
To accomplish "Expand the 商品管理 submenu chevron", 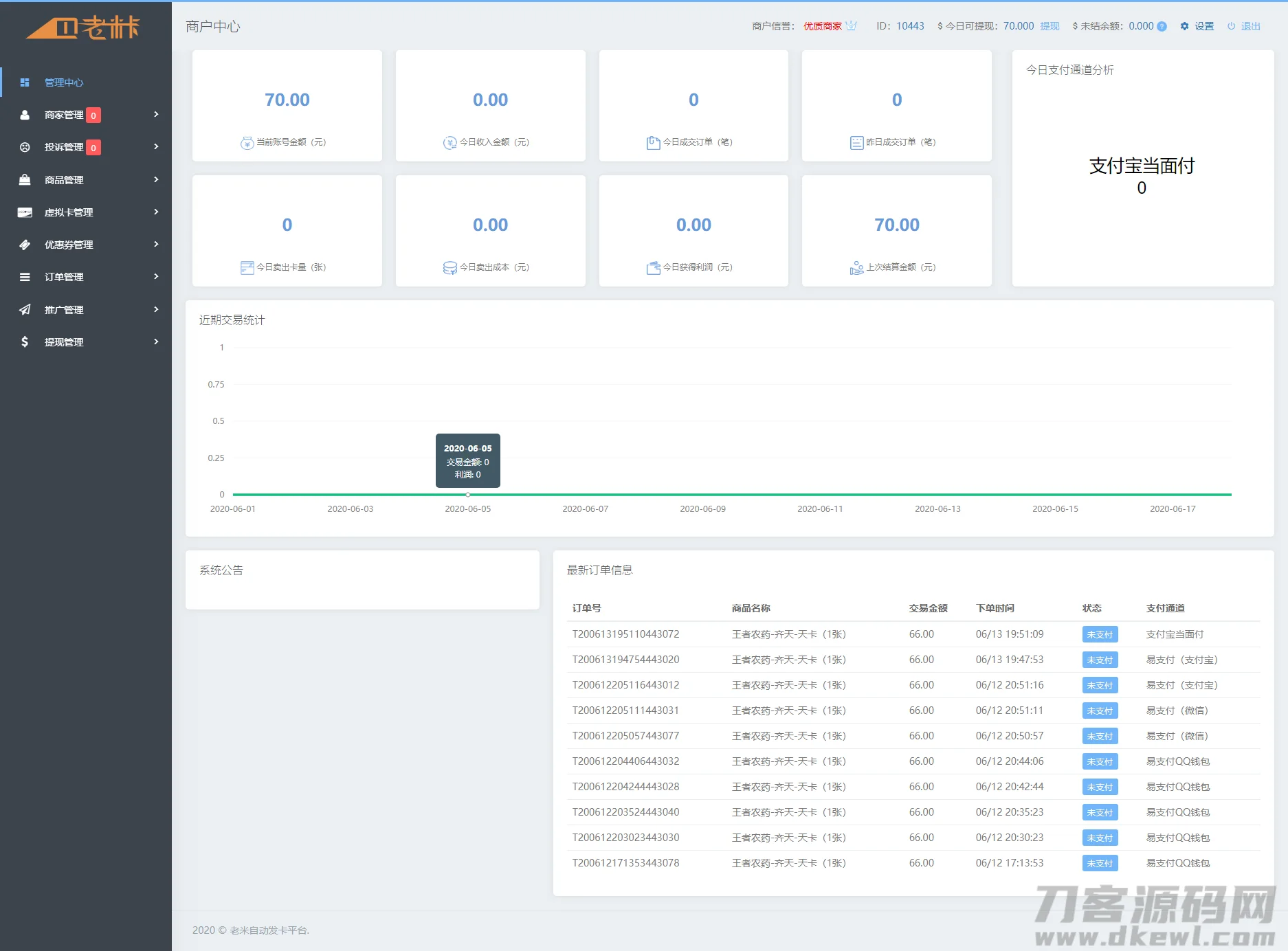I will (x=157, y=179).
